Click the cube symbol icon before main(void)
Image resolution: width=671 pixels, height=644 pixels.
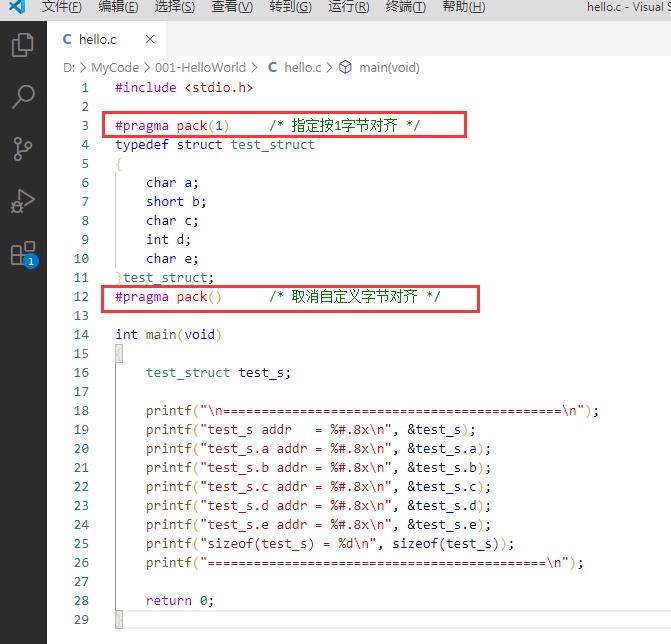[345, 67]
